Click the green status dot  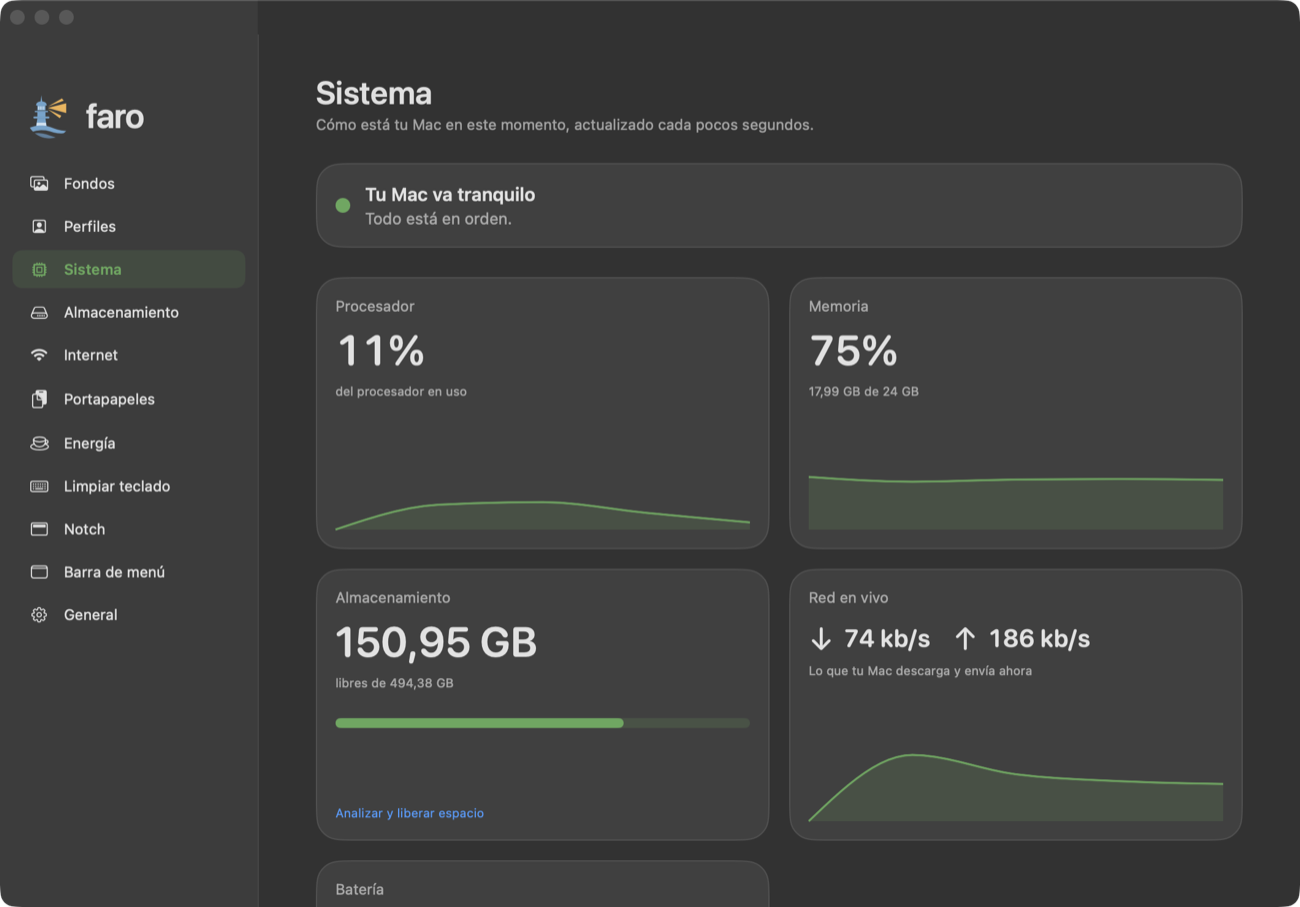coord(343,205)
